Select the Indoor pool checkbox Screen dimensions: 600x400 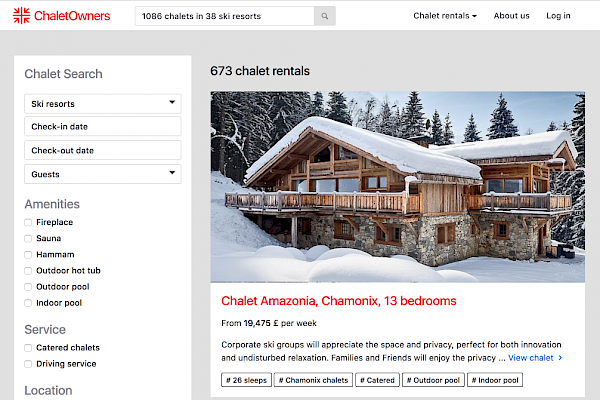coord(28,303)
